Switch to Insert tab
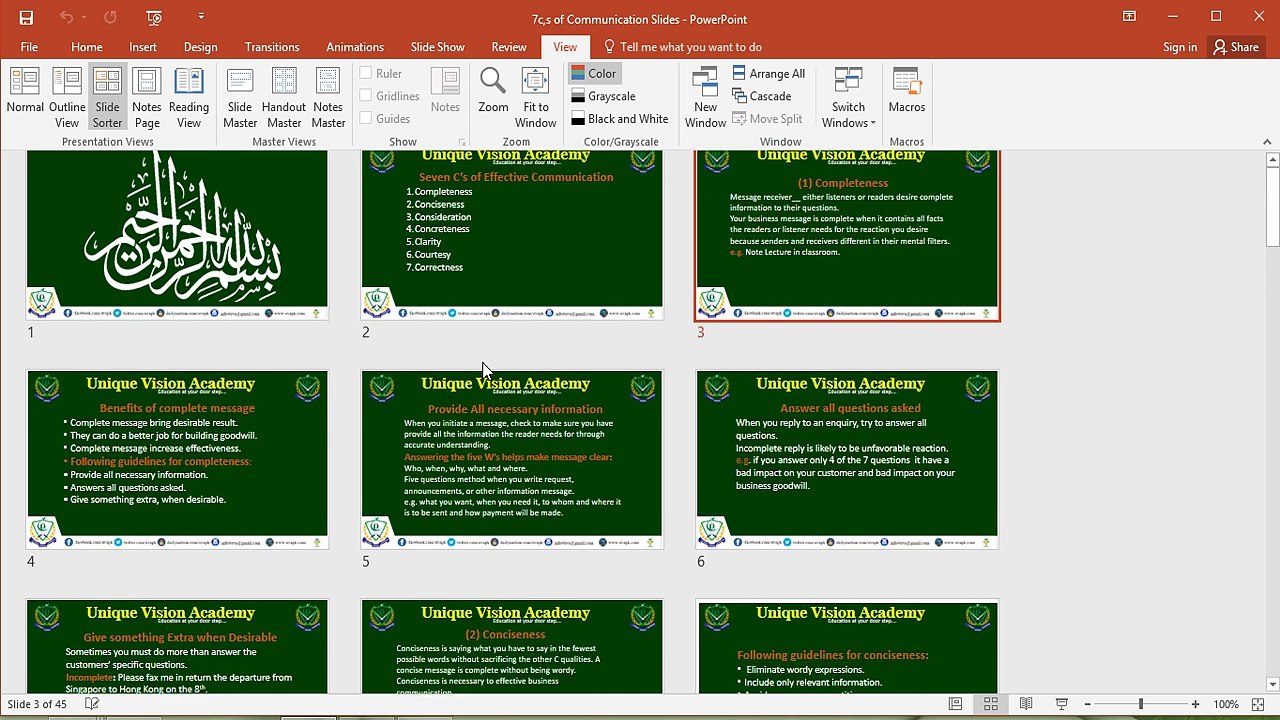Image resolution: width=1280 pixels, height=720 pixels. click(x=143, y=47)
